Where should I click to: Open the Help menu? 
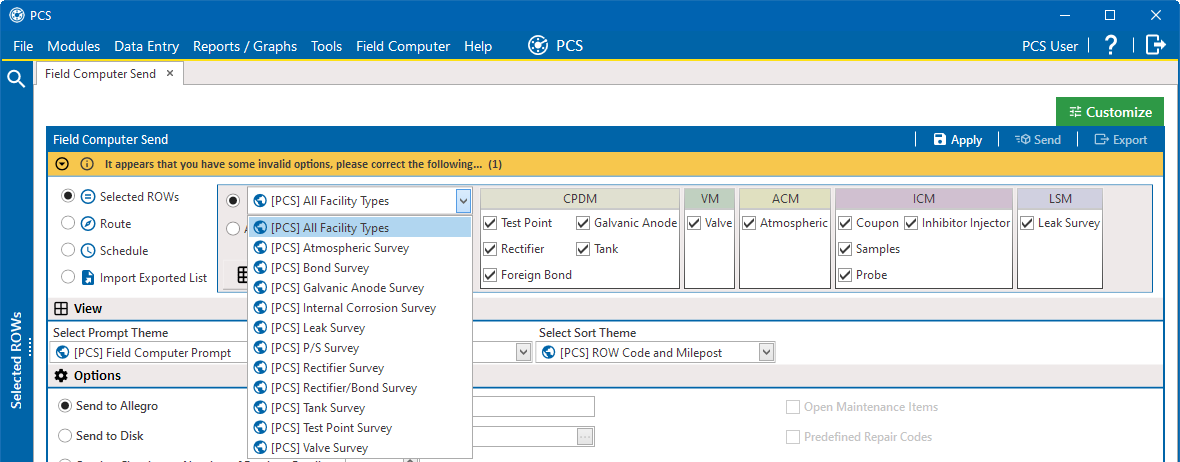(x=478, y=46)
